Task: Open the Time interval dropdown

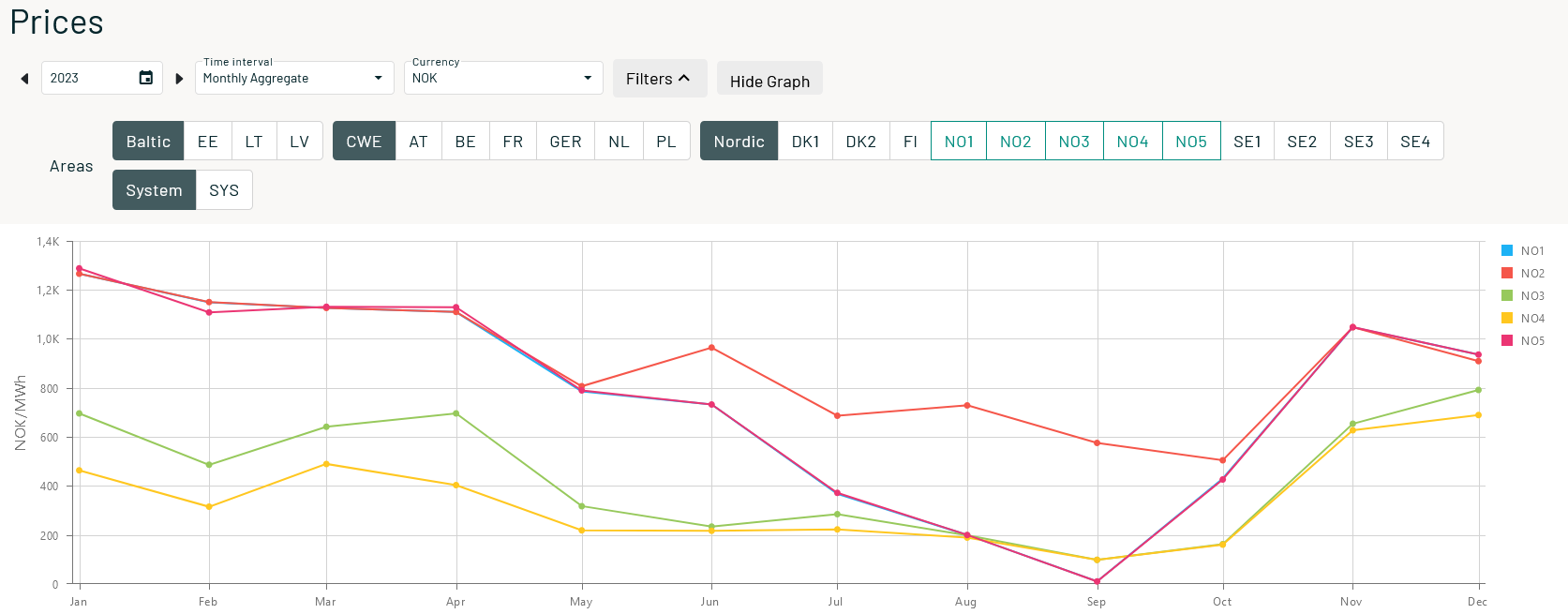Action: point(294,78)
